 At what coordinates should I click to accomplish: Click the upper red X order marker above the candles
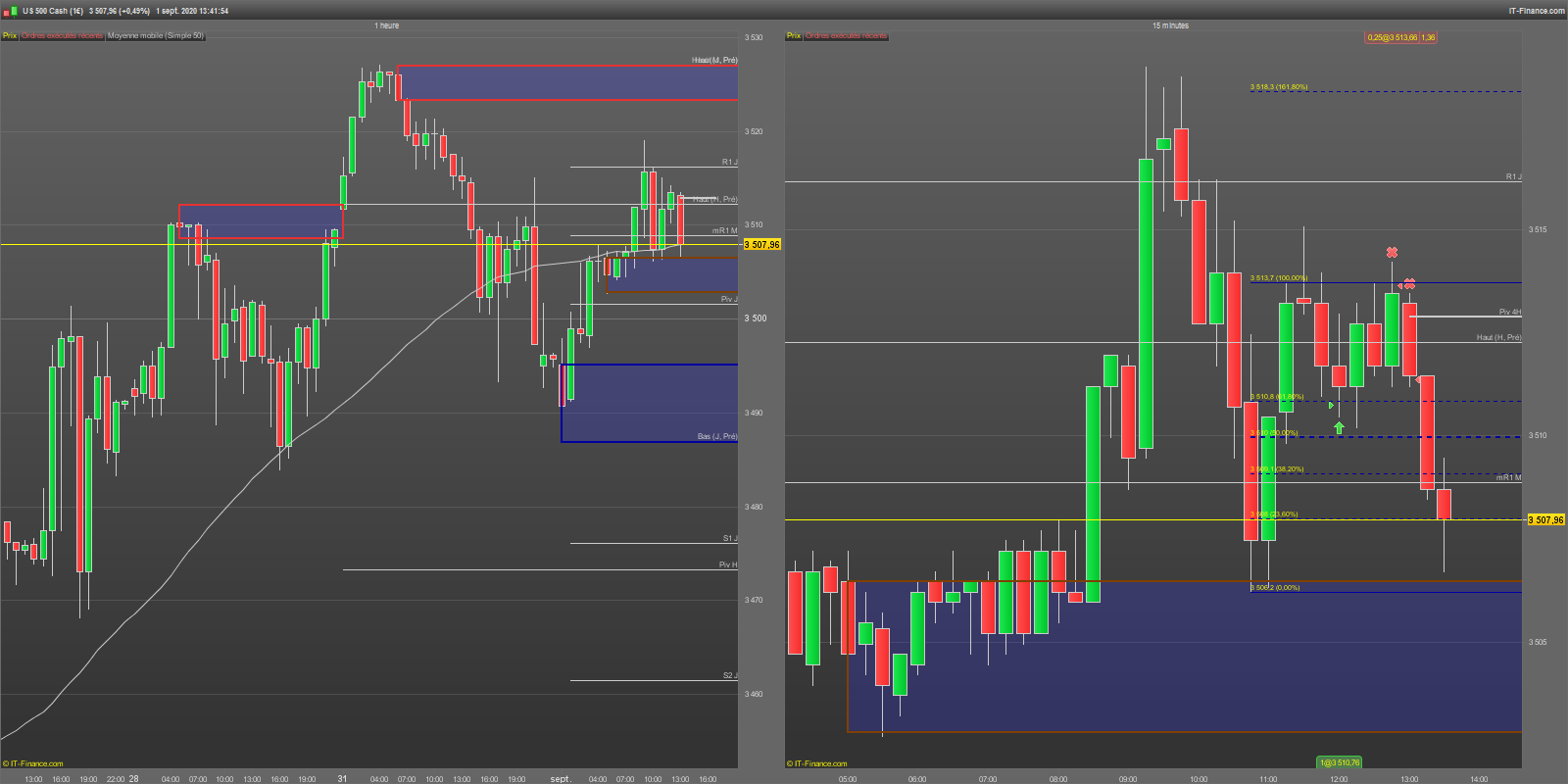tap(1392, 253)
